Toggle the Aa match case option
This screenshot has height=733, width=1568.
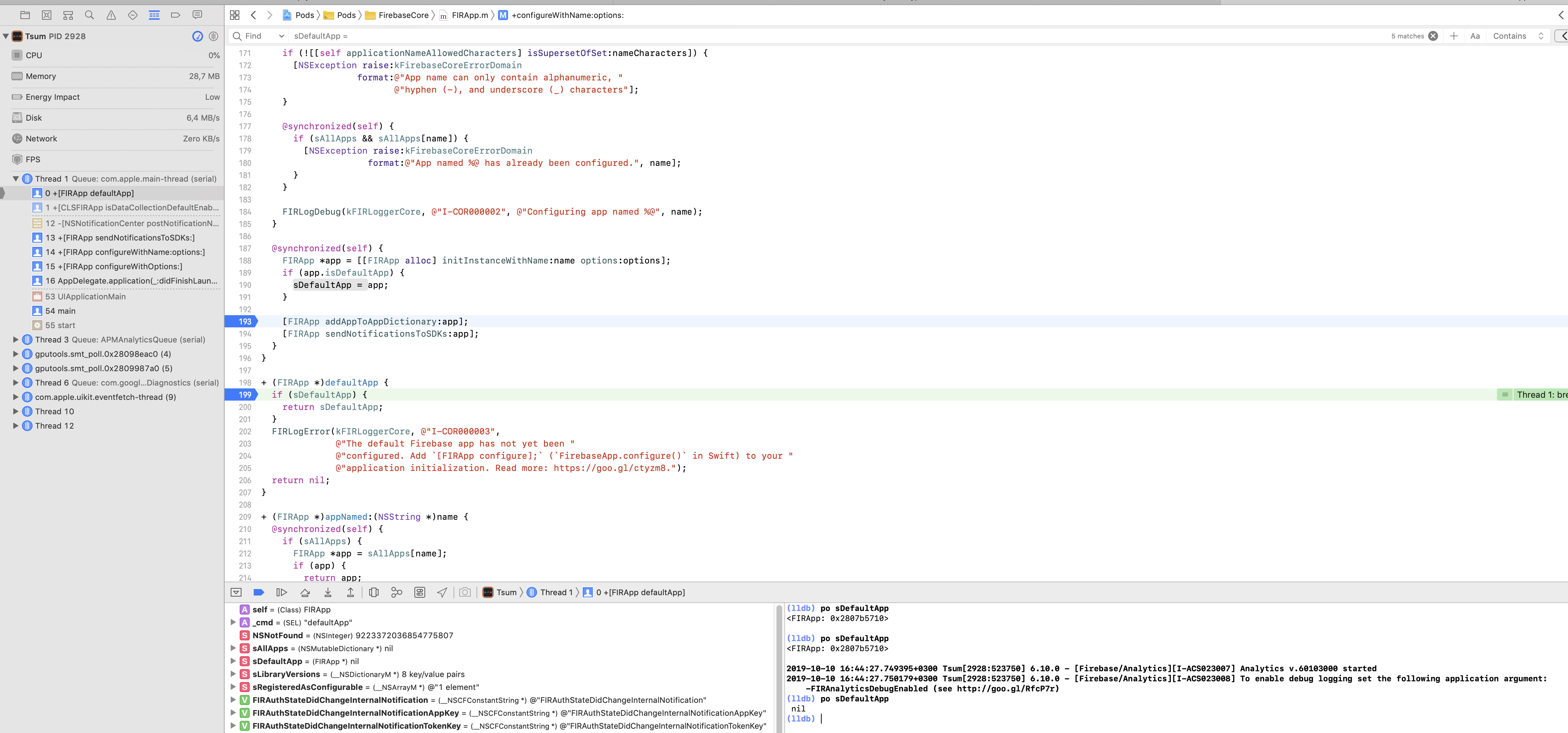[x=1474, y=36]
